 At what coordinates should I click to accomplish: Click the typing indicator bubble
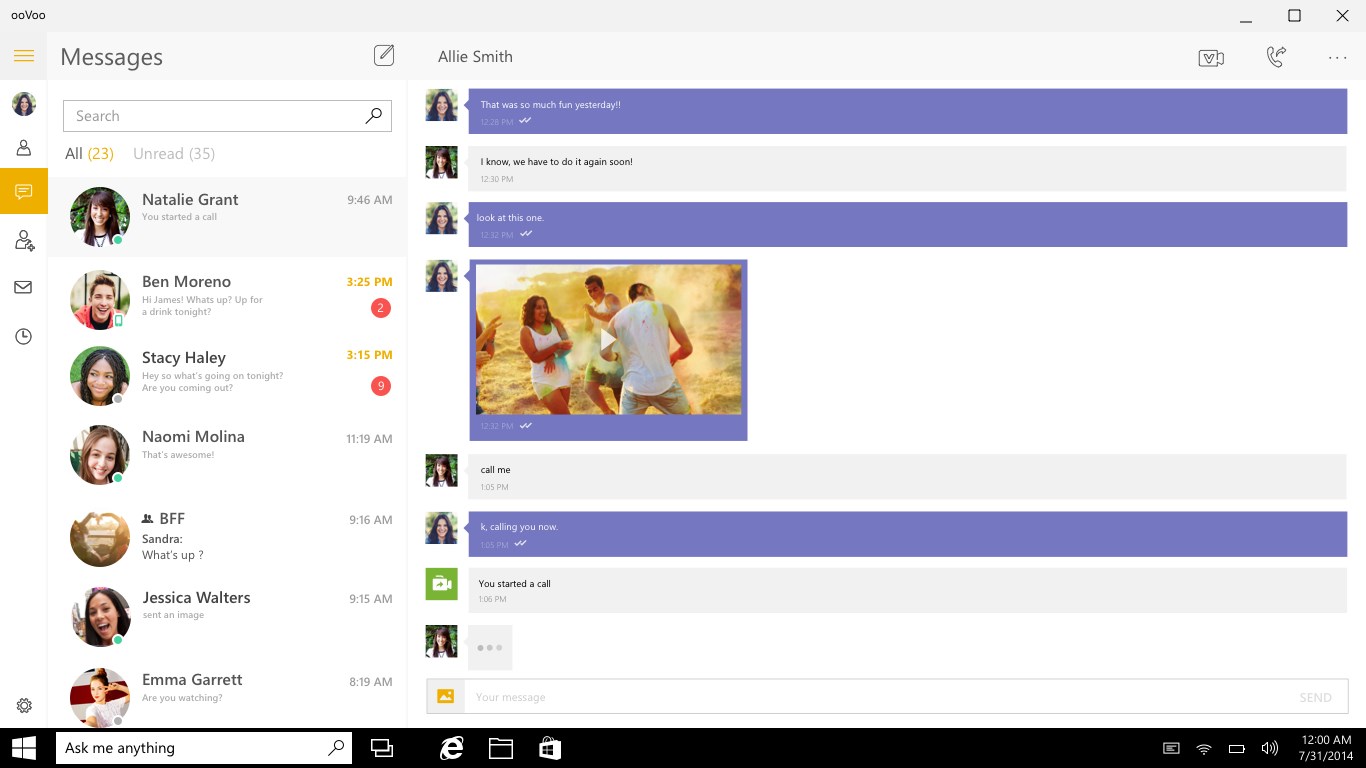(490, 648)
